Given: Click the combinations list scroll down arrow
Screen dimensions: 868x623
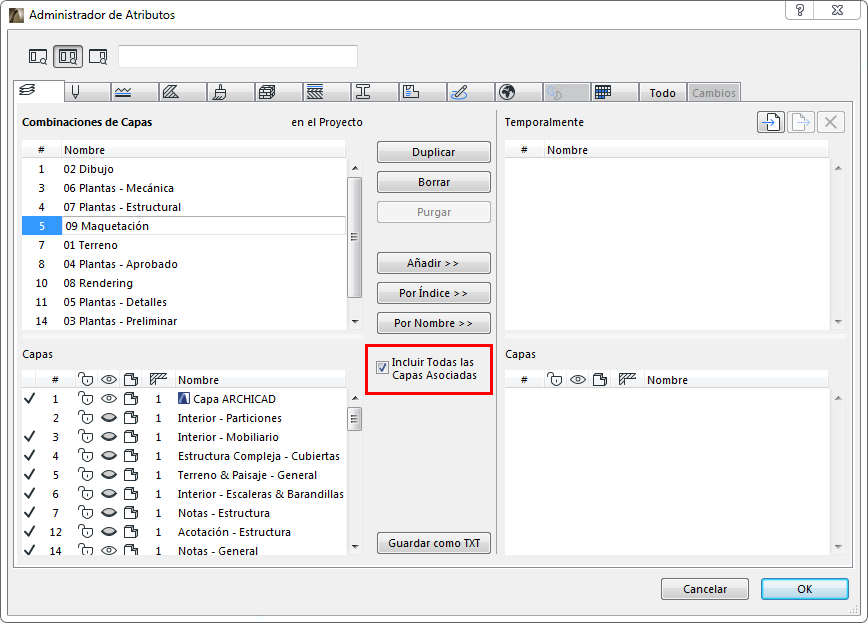Looking at the screenshot, I should click(355, 322).
